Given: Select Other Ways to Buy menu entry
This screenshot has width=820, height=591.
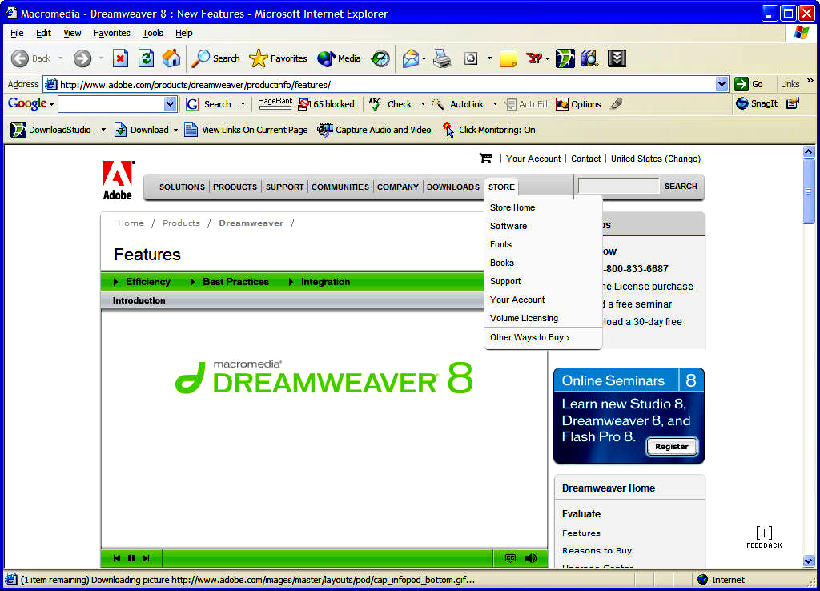Looking at the screenshot, I should pyautogui.click(x=529, y=337).
